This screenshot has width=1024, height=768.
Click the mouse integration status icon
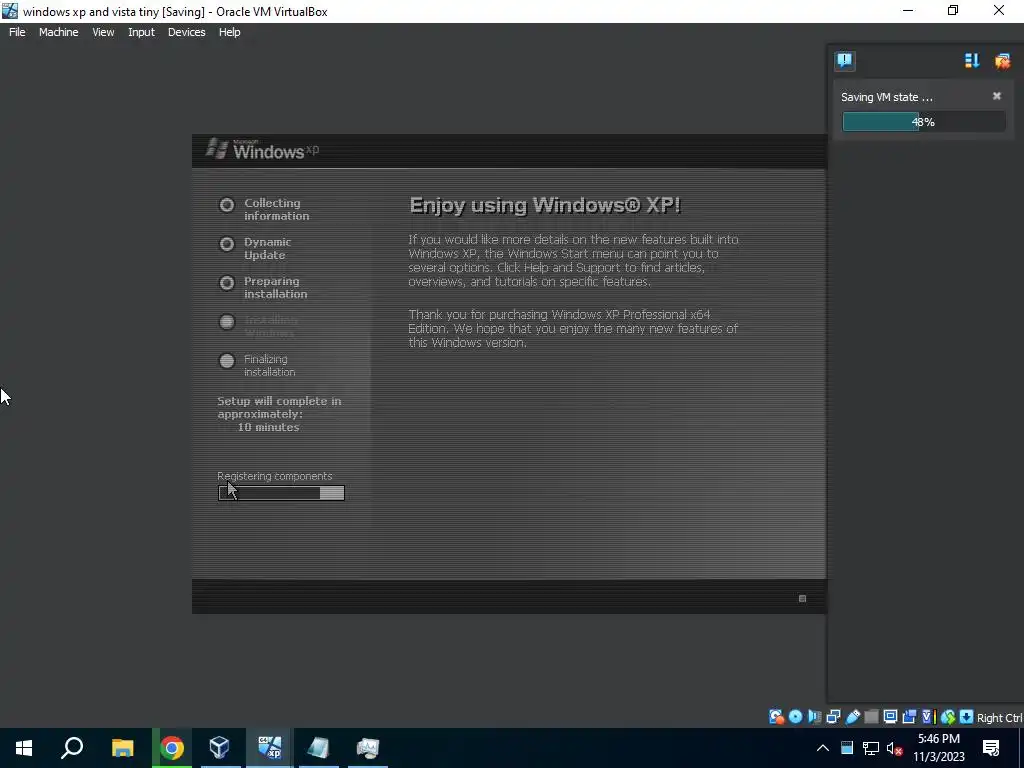click(x=948, y=717)
